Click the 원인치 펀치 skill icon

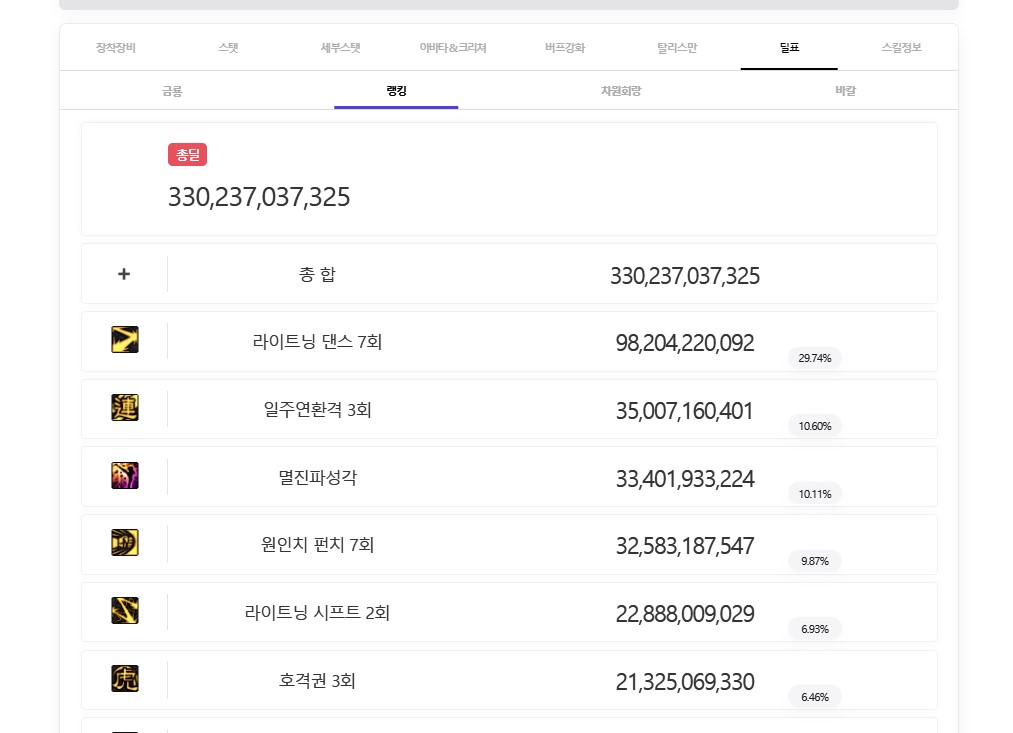(125, 543)
